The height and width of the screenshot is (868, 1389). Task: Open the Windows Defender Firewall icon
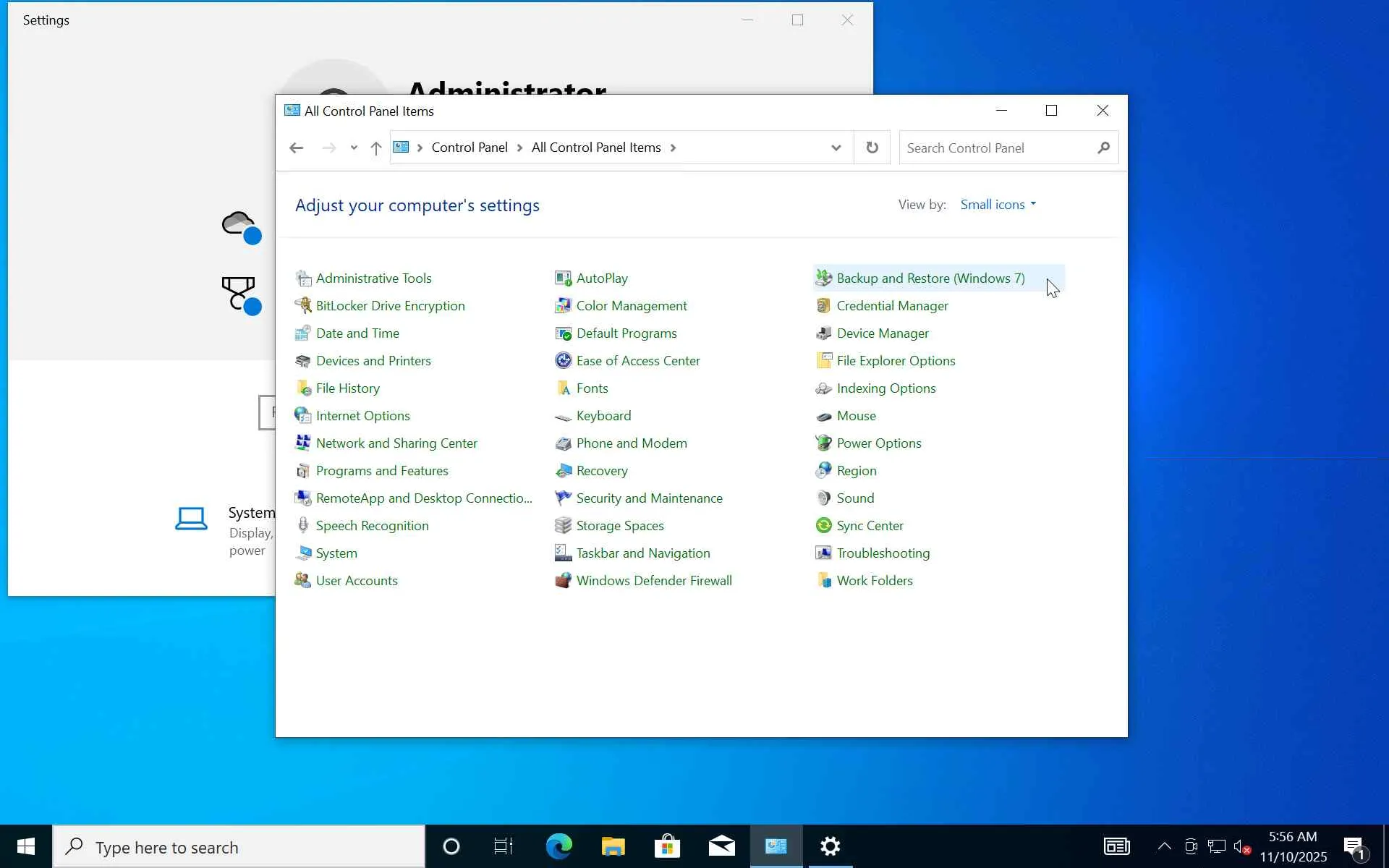(563, 581)
